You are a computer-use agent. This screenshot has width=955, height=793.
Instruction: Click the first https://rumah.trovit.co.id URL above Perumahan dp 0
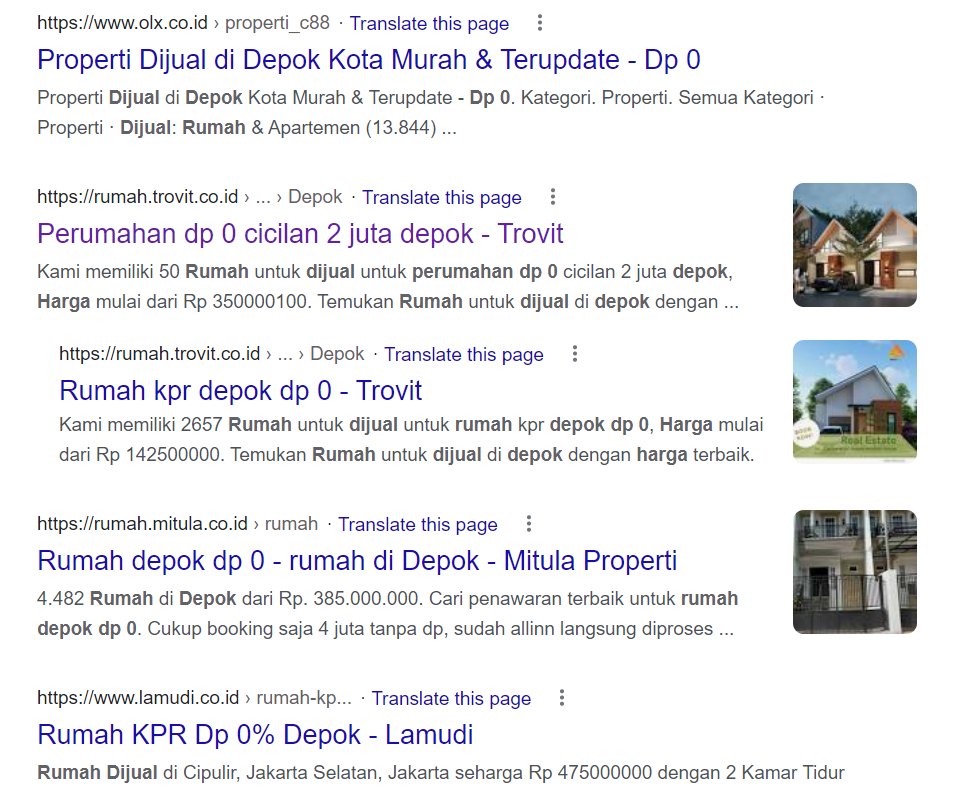(138, 197)
